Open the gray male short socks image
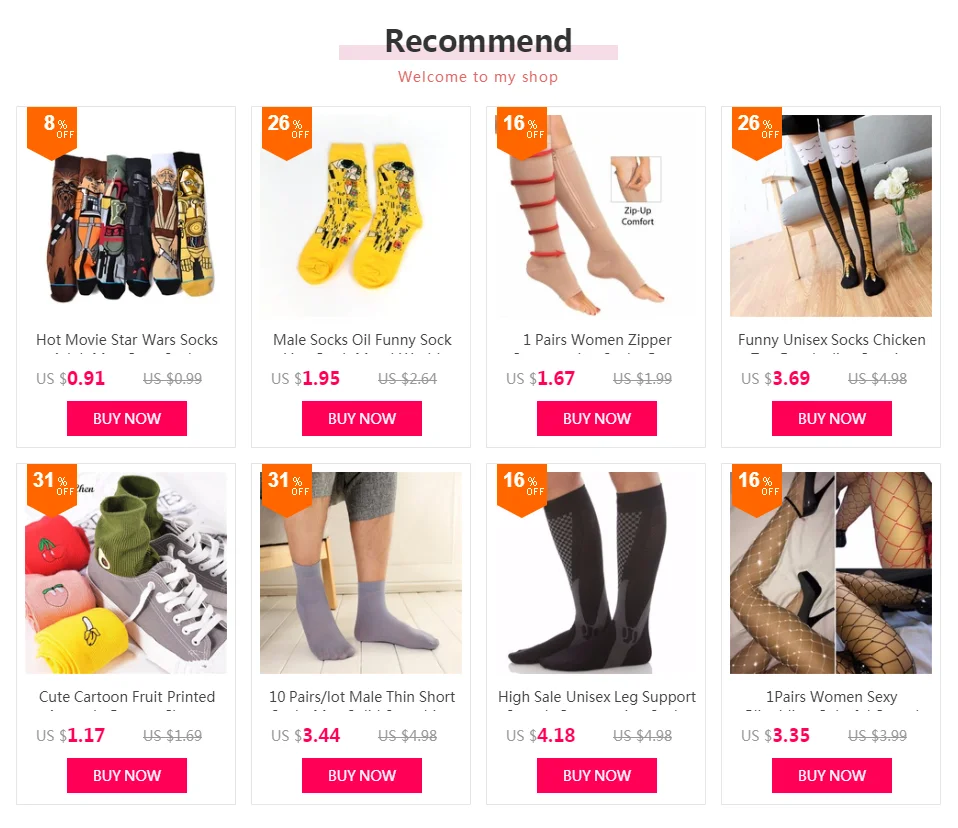 point(361,573)
